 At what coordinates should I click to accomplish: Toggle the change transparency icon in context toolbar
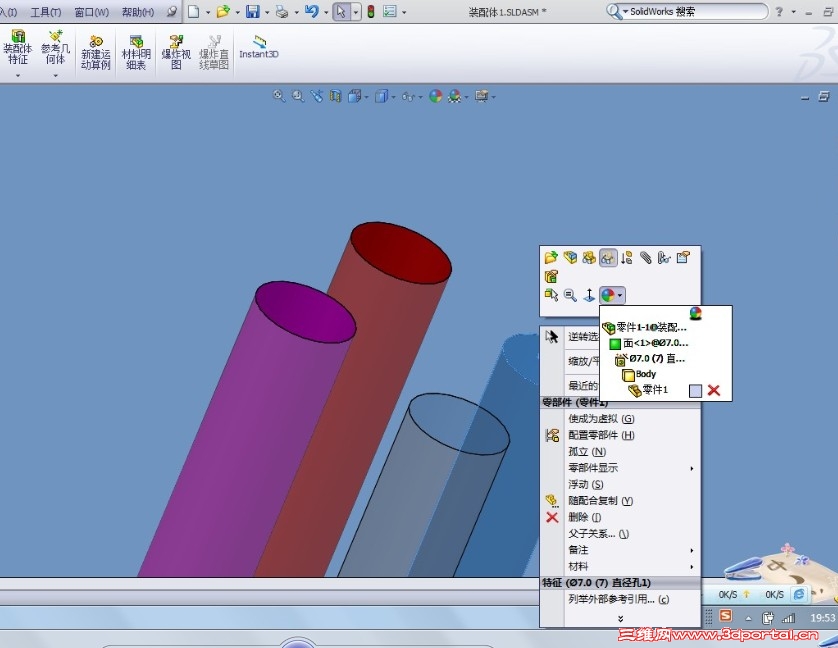pos(608,258)
